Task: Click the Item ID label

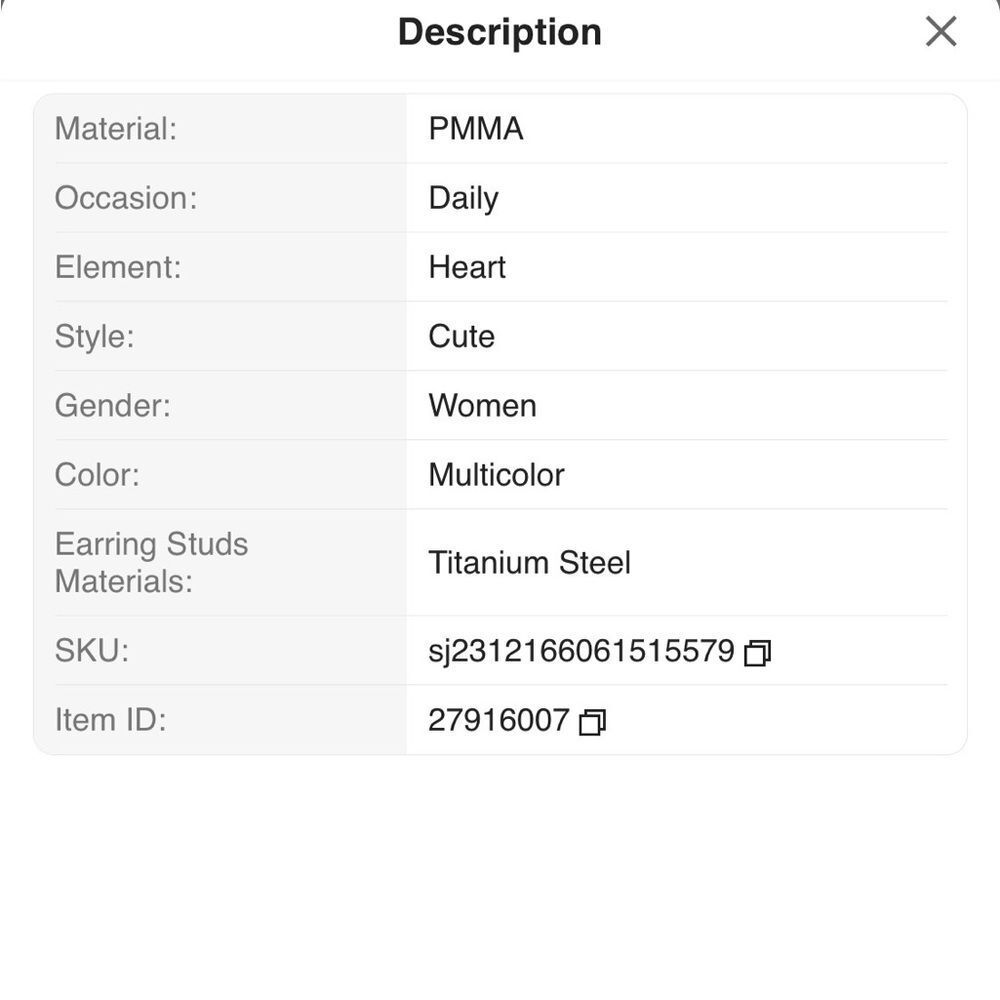Action: [110, 720]
